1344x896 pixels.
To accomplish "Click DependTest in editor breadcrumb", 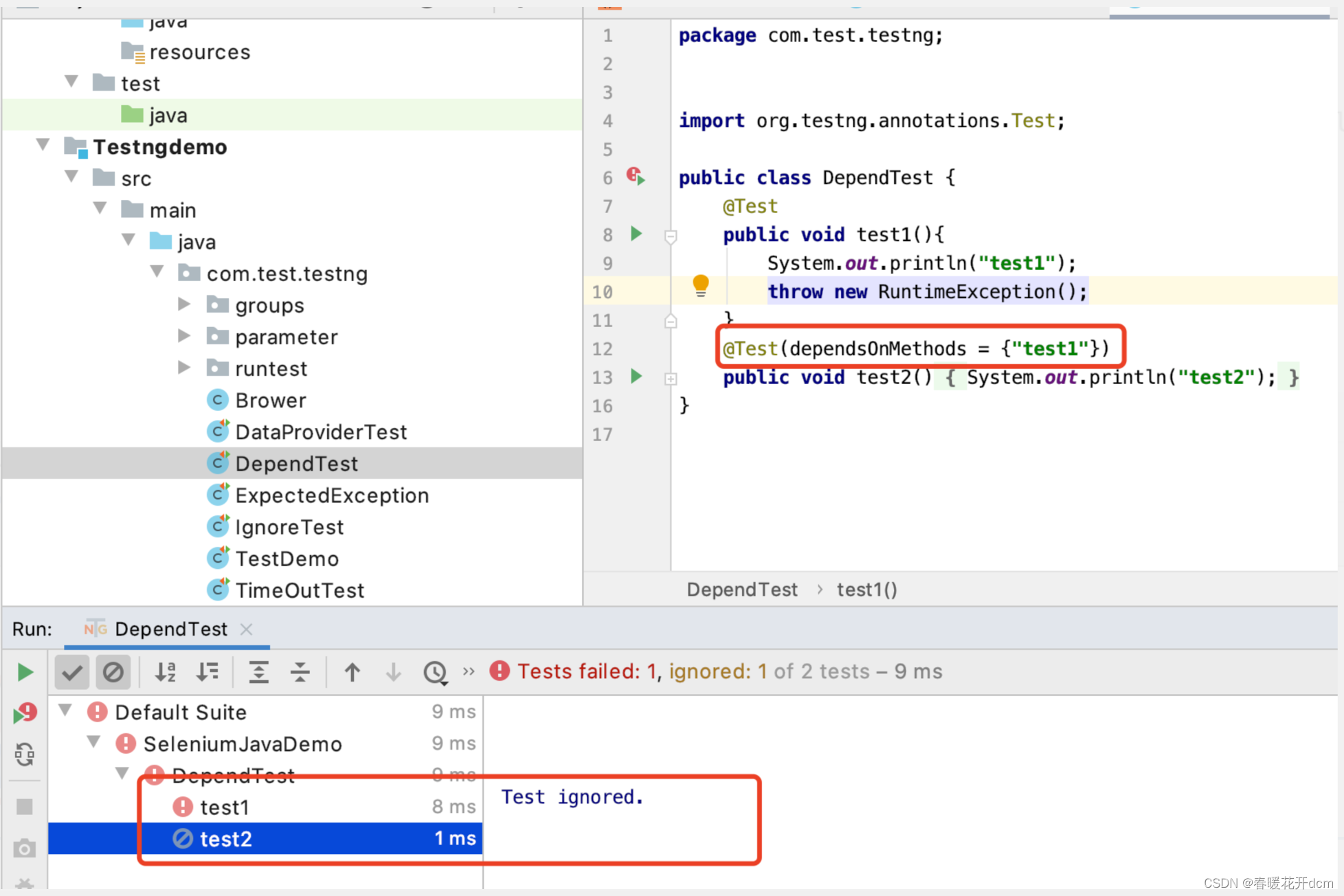I will click(x=742, y=590).
